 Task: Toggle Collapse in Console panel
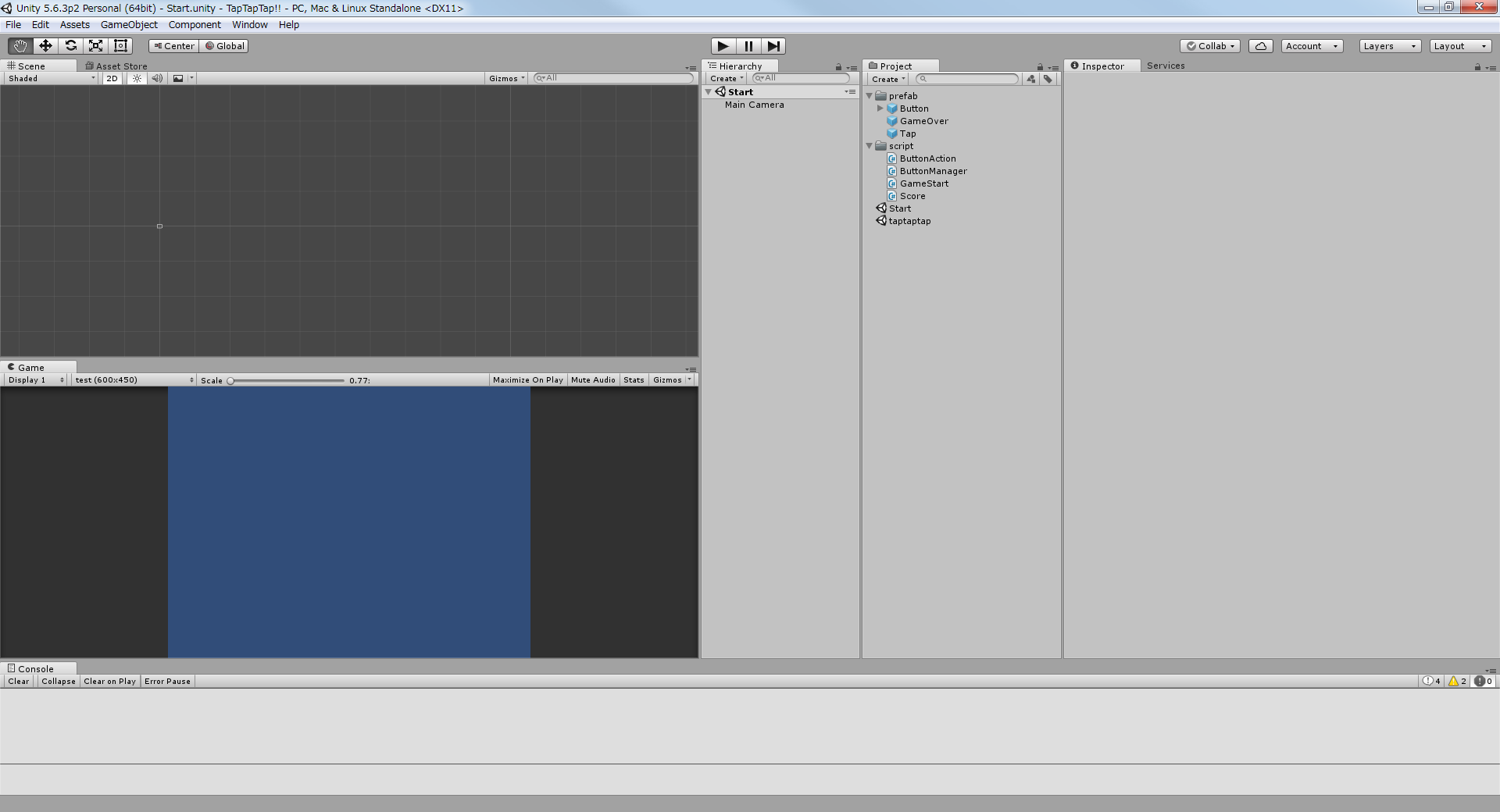(x=59, y=681)
